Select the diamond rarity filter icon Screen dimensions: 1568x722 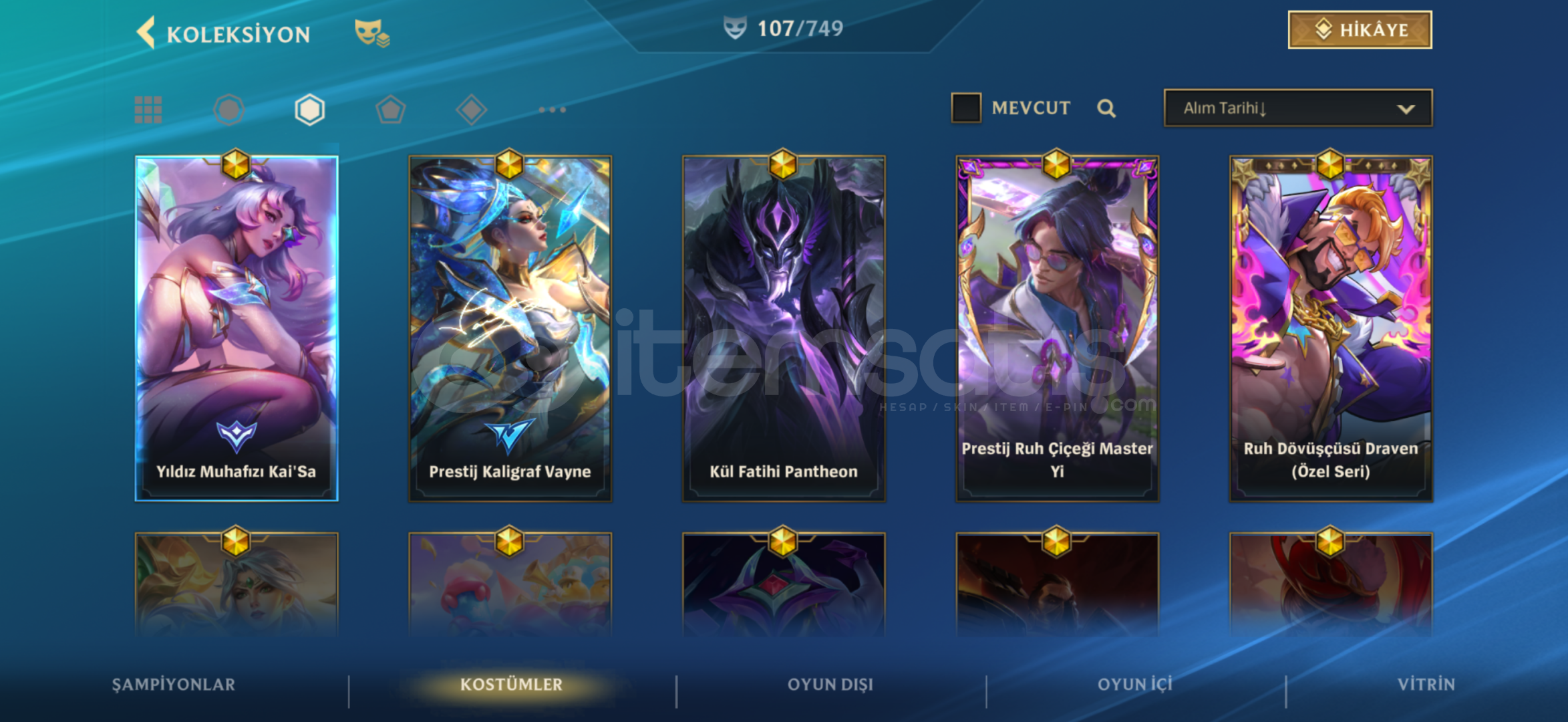pyautogui.click(x=472, y=110)
